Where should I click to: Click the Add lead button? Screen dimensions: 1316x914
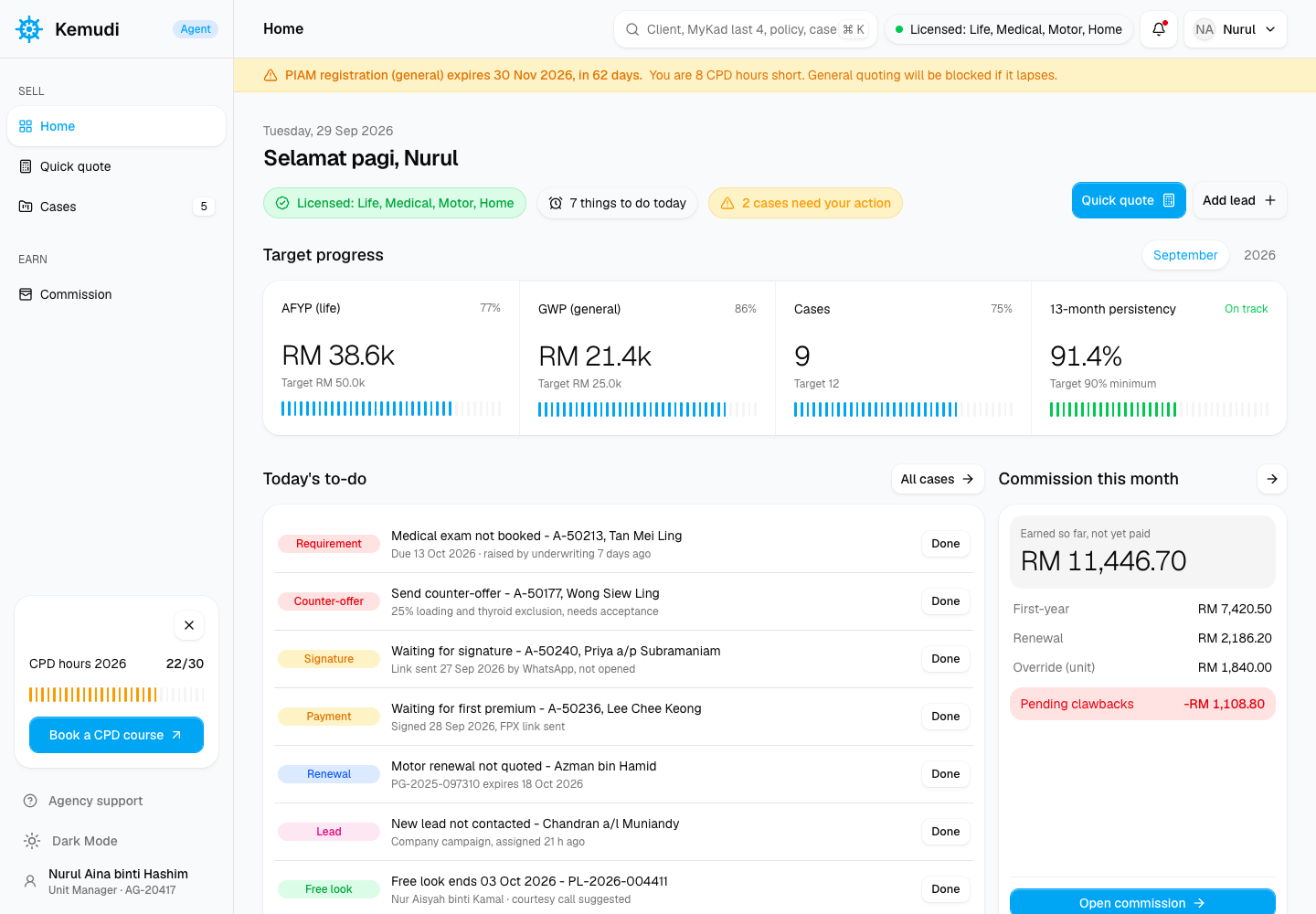coord(1239,200)
